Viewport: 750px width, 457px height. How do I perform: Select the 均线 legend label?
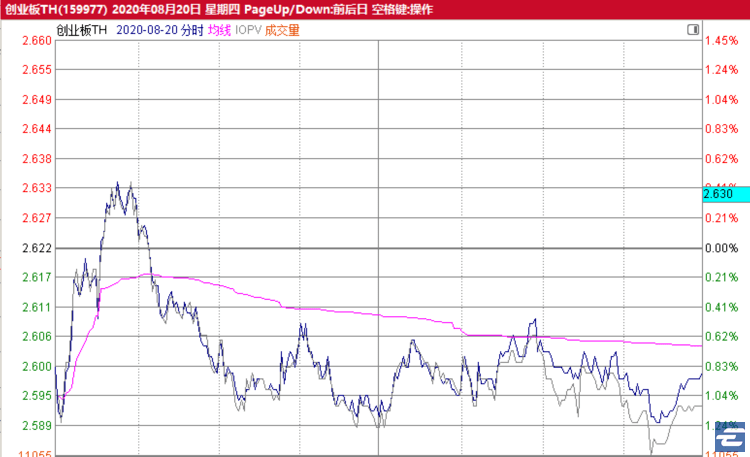point(219,30)
